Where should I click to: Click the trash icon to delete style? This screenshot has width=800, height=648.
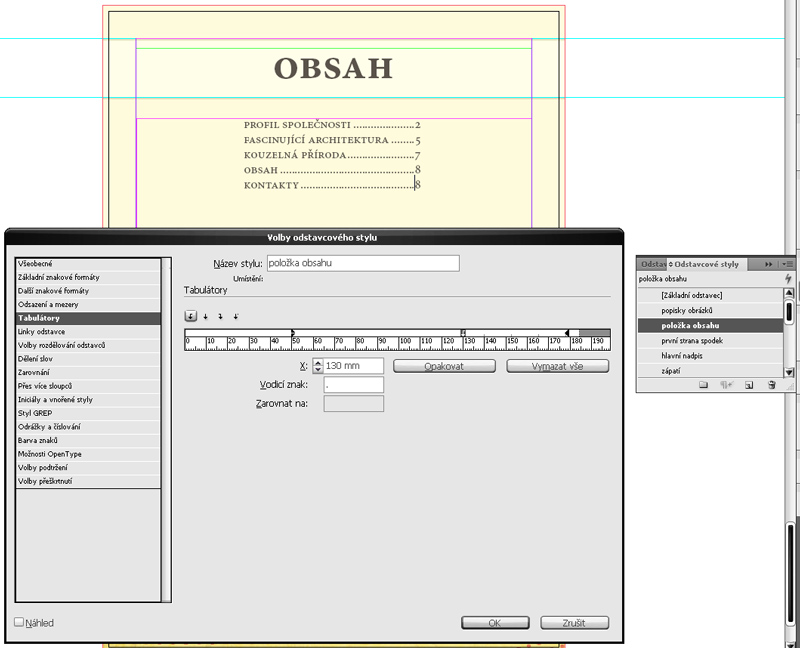pos(771,384)
